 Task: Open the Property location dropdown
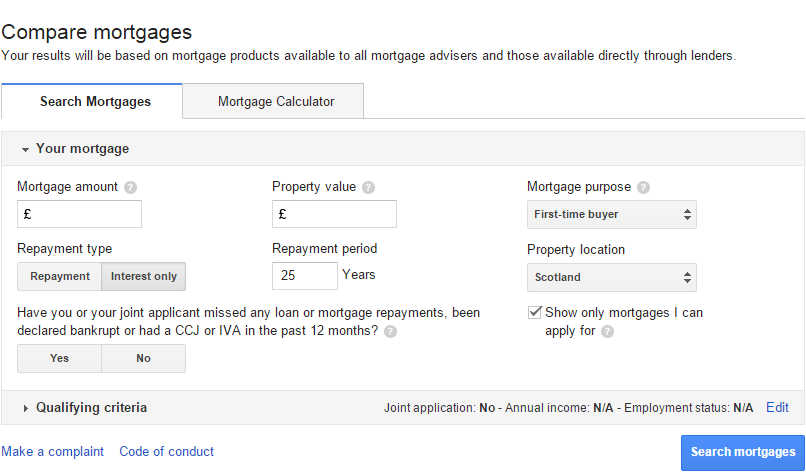pos(611,277)
